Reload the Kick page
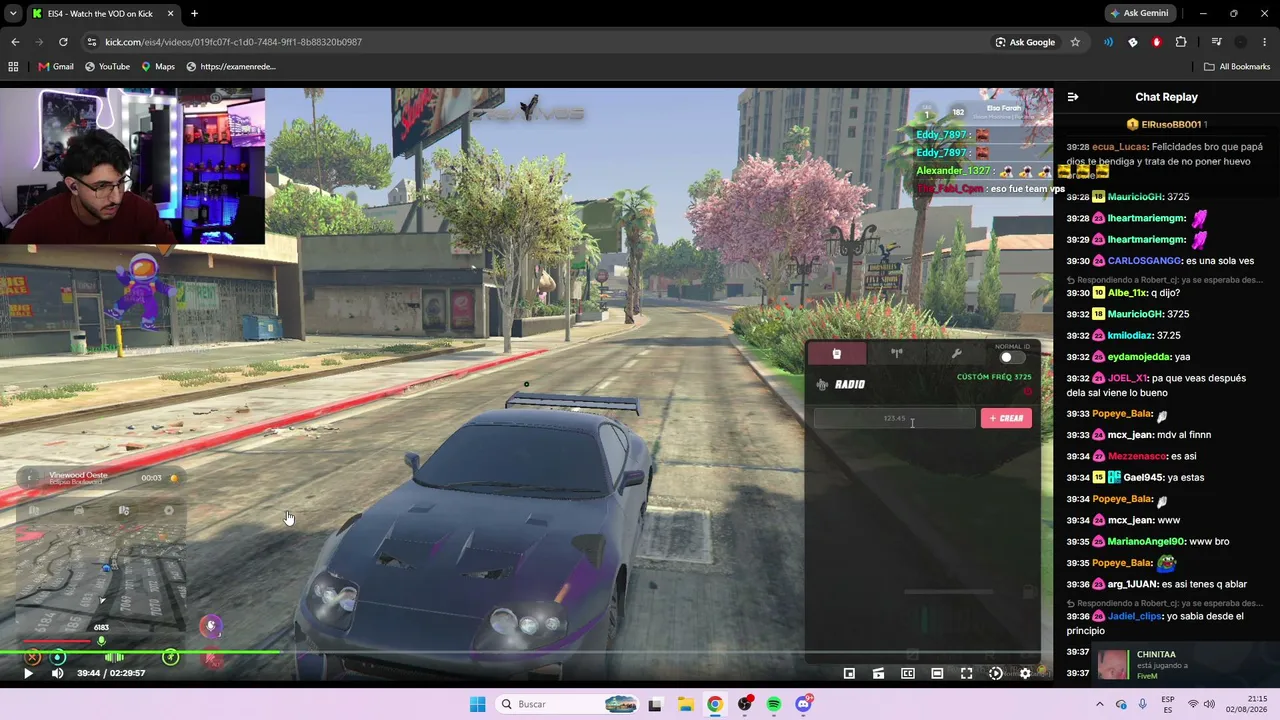This screenshot has height=720, width=1280. pyautogui.click(x=63, y=42)
